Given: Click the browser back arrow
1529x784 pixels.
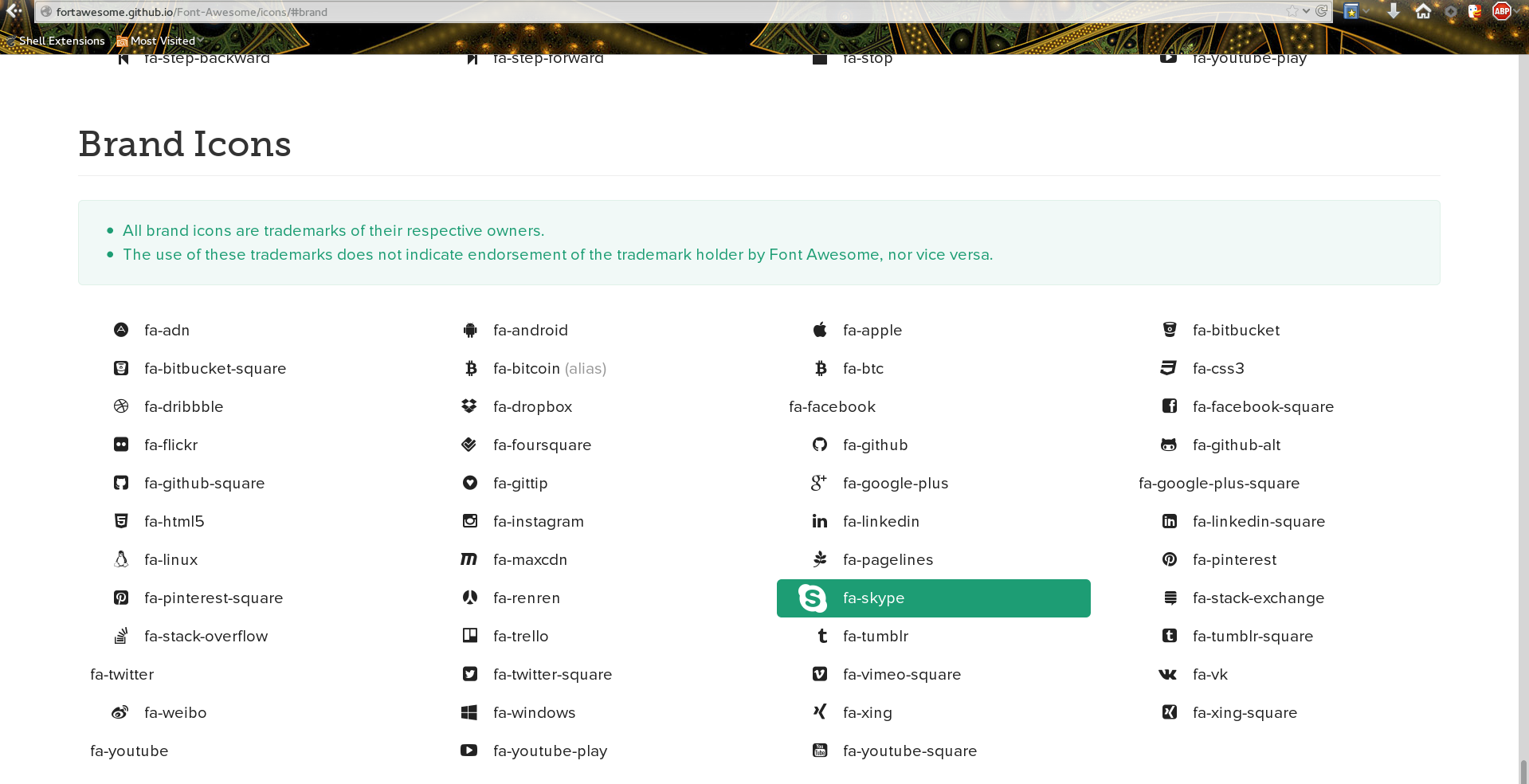Looking at the screenshot, I should (14, 11).
